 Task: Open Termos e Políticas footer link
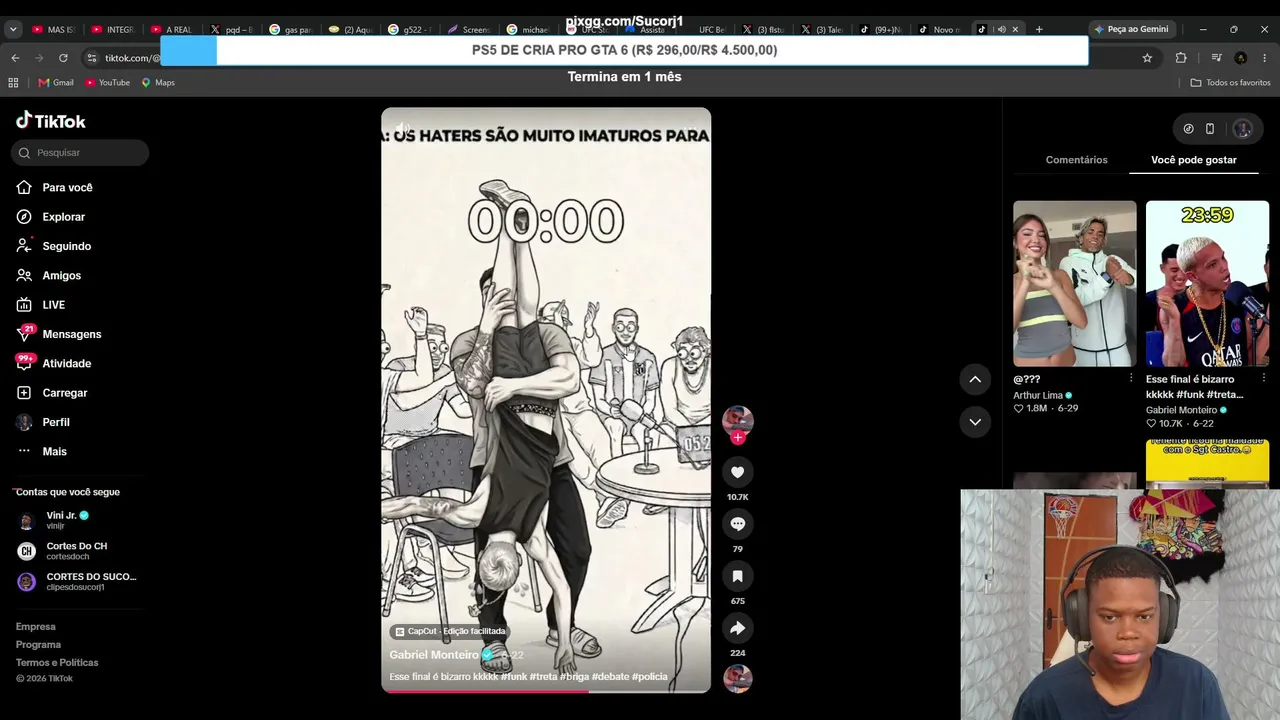click(x=57, y=663)
